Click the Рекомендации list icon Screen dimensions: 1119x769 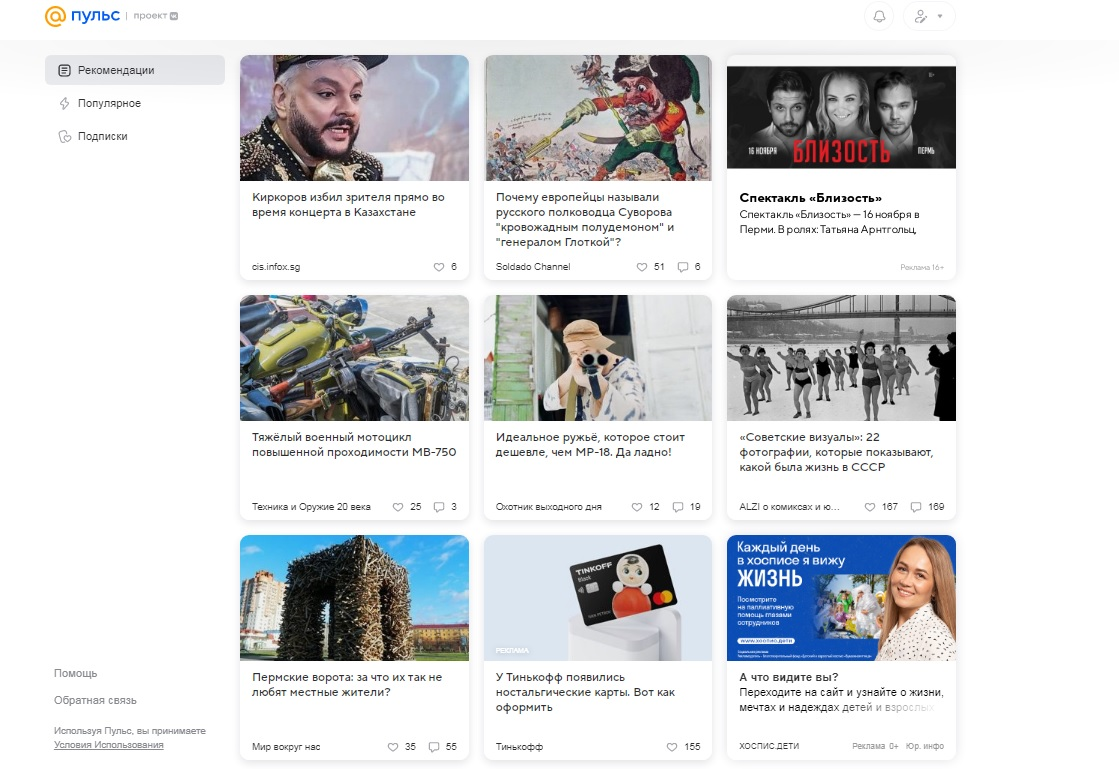(64, 70)
